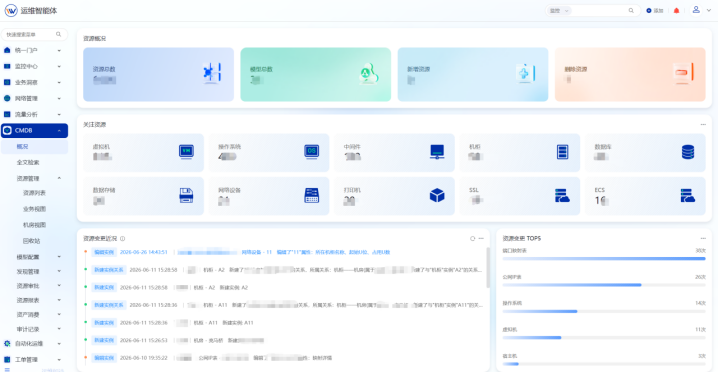Image resolution: width=718 pixels, height=373 pixels.
Task: Click the 运维智能体 logo
Action: pyautogui.click(x=11, y=11)
